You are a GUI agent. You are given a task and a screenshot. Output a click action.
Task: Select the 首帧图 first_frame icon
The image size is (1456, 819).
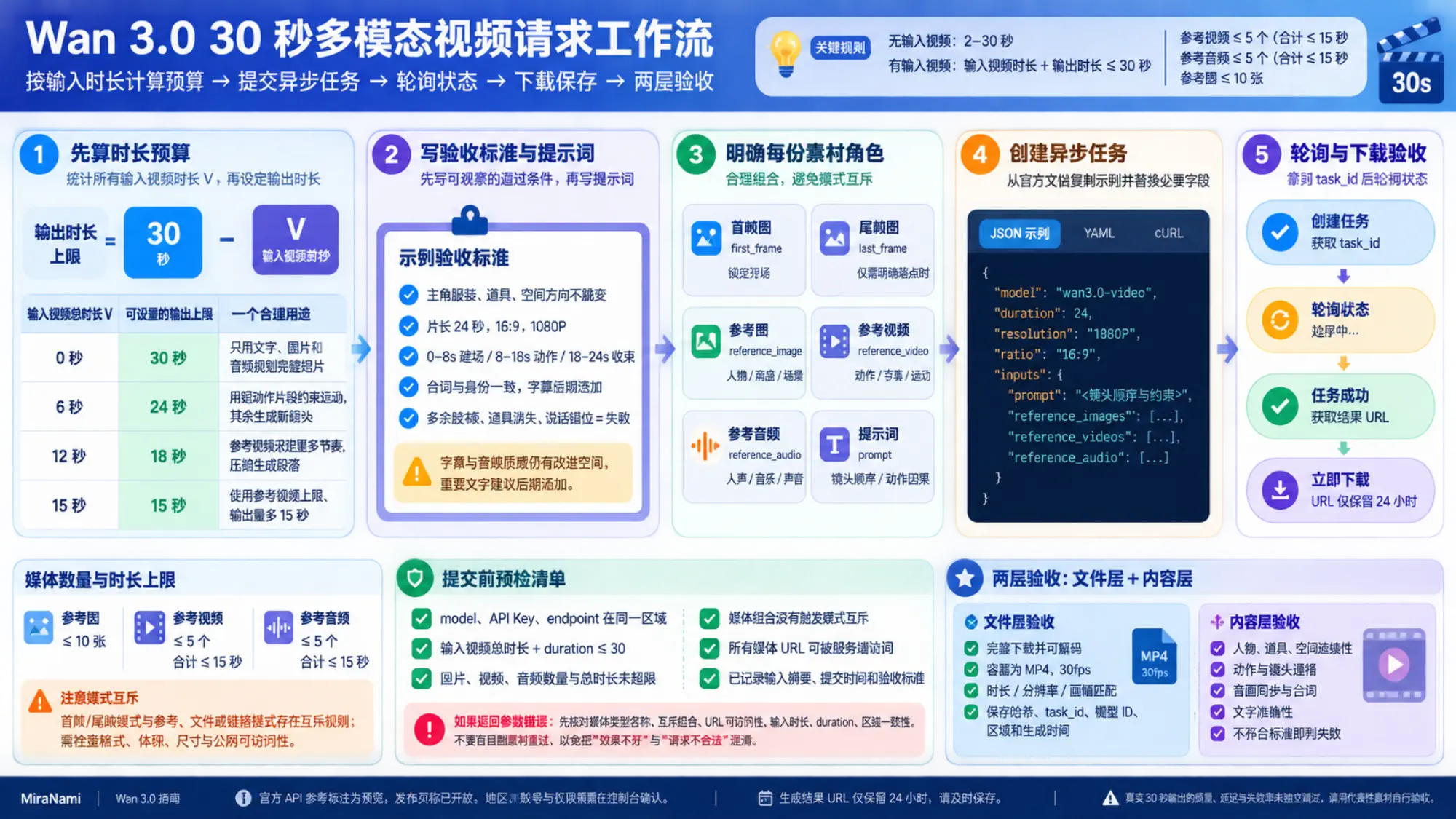[x=706, y=237]
